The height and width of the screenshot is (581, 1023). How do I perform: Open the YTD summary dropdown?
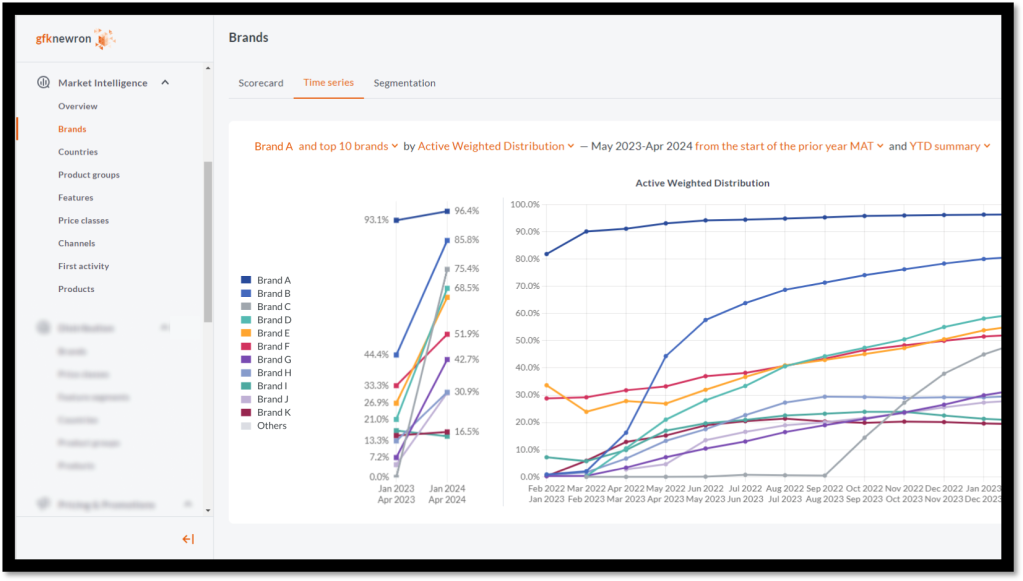click(950, 146)
